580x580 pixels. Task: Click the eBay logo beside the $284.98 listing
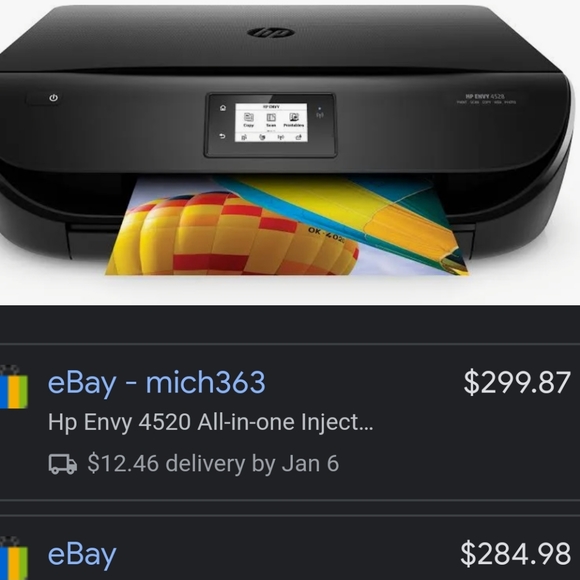coord(14,558)
